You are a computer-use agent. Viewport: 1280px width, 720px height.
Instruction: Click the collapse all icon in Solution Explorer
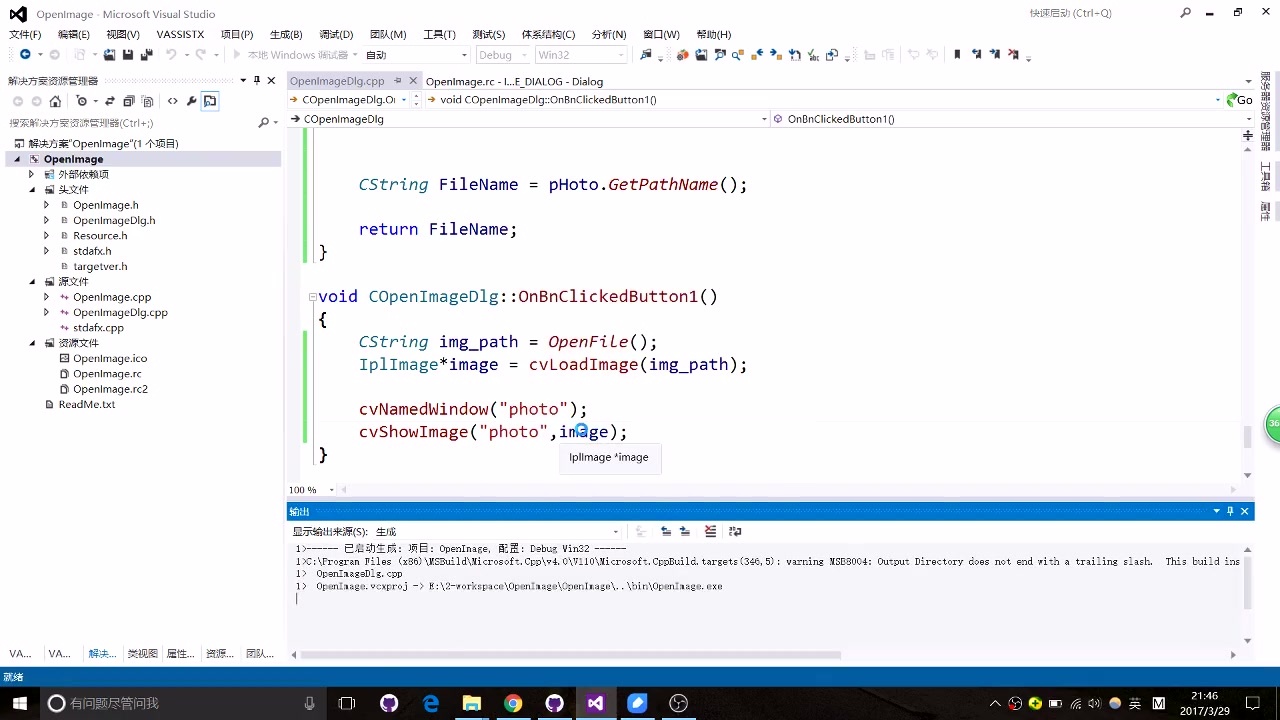pos(129,101)
